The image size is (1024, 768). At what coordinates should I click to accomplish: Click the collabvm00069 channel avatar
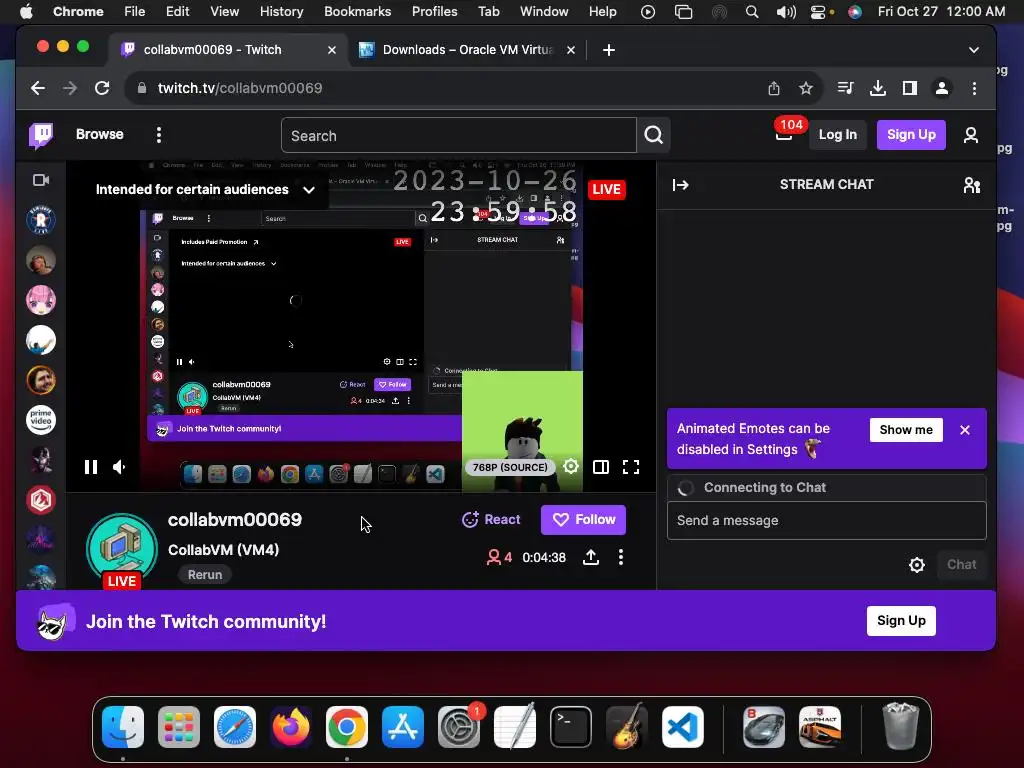coord(121,549)
